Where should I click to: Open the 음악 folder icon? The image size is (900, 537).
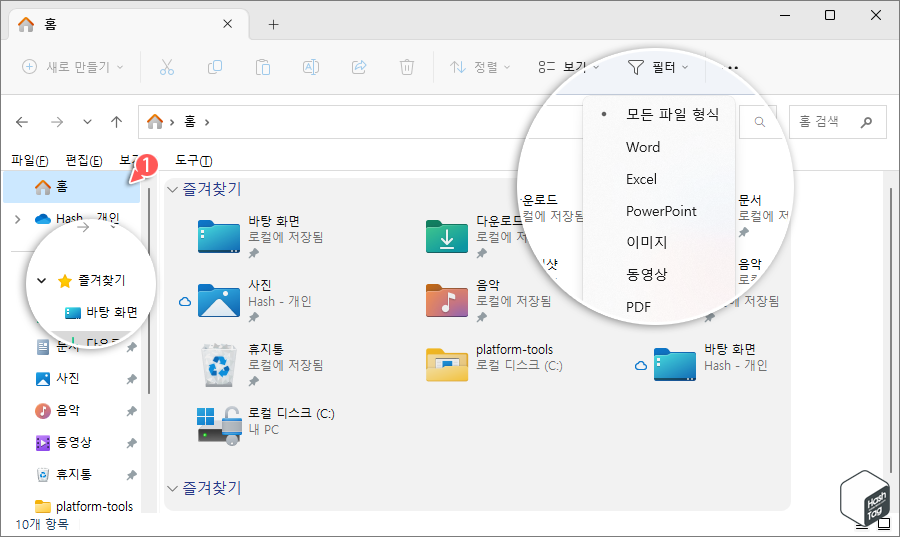point(447,301)
